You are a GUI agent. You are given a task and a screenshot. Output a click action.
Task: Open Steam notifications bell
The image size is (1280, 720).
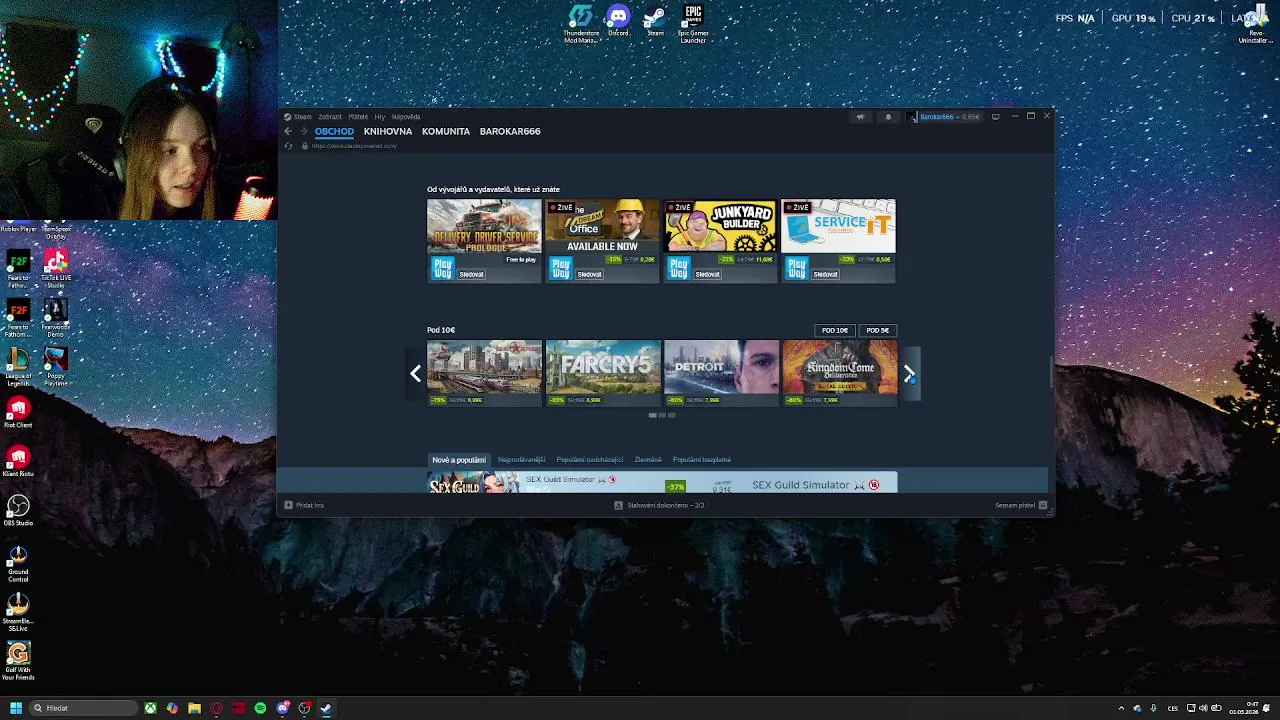[x=888, y=117]
